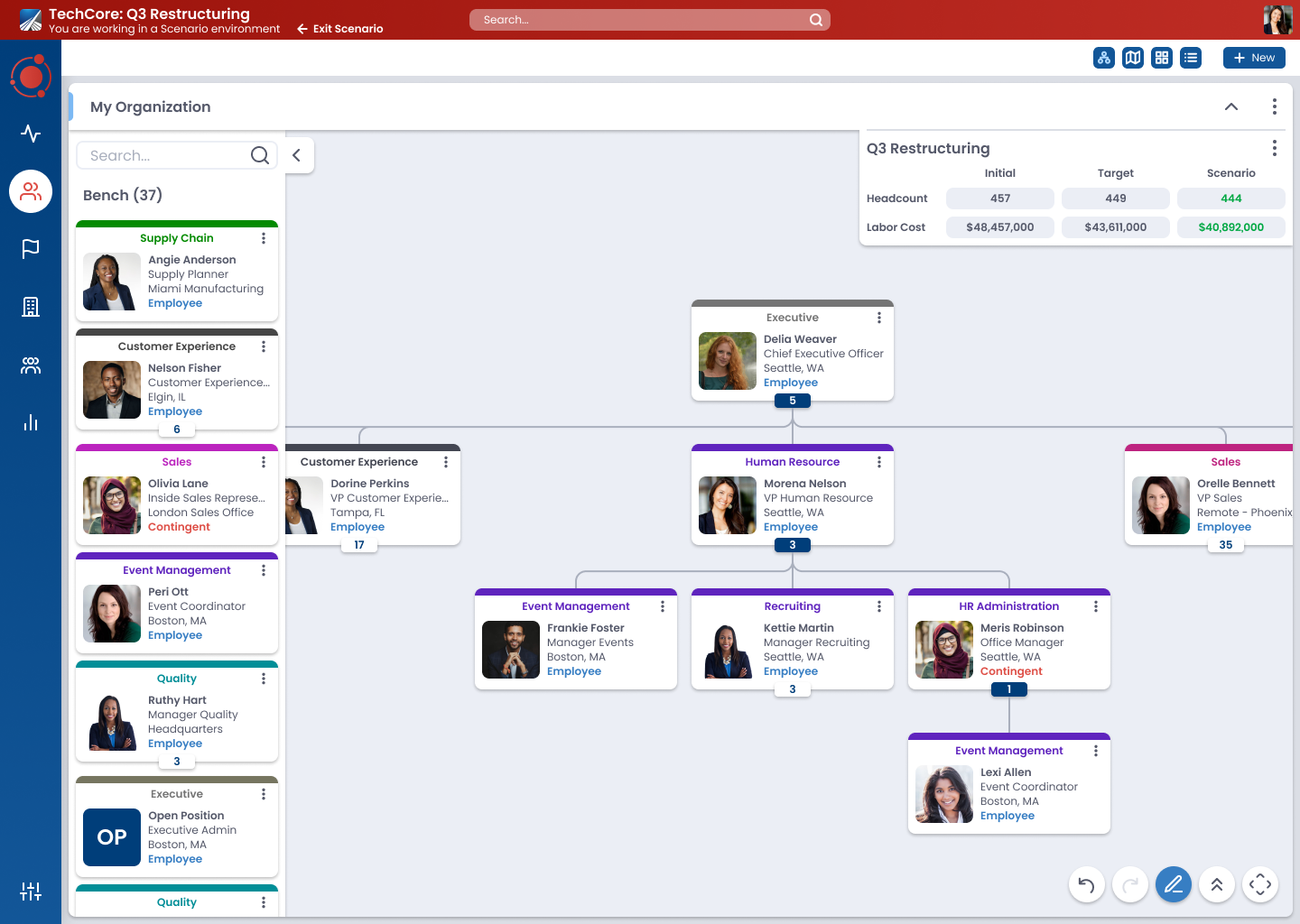Click Contingent label on Olivia Lane card
Screen dimensions: 1300x924
click(x=179, y=527)
